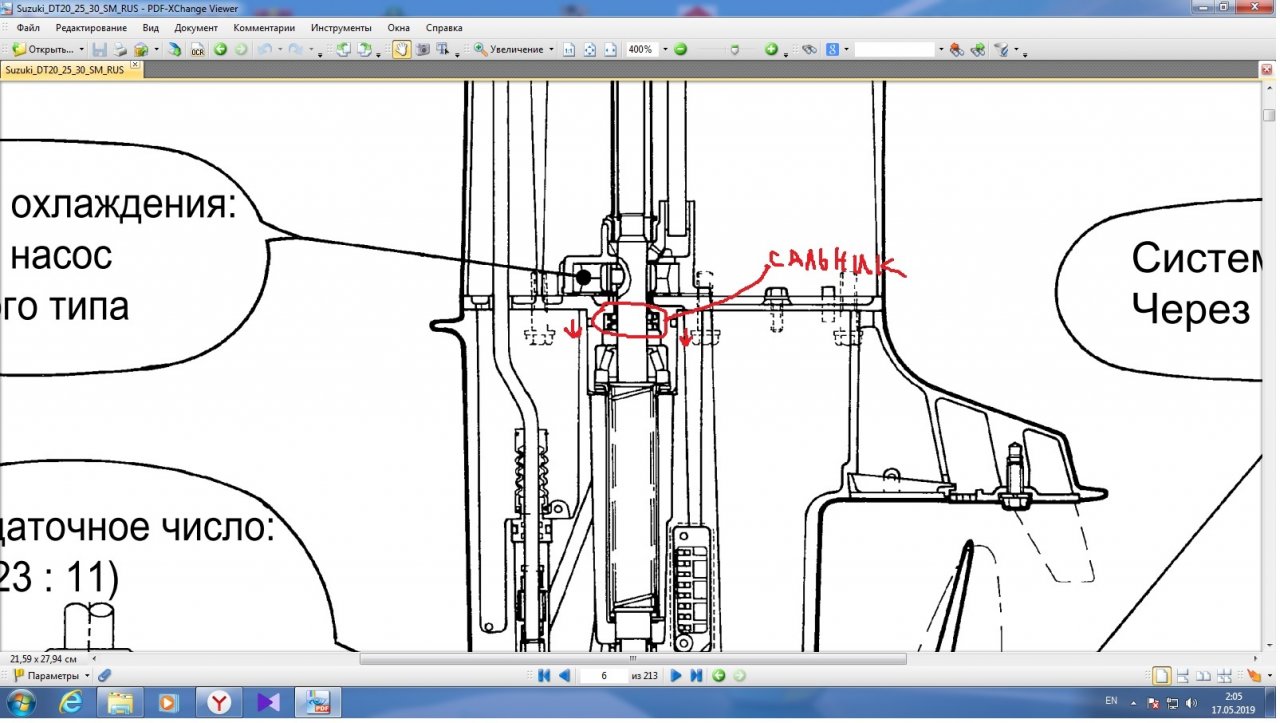Jump to the first page
This screenshot has width=1280, height=723.
(x=544, y=676)
